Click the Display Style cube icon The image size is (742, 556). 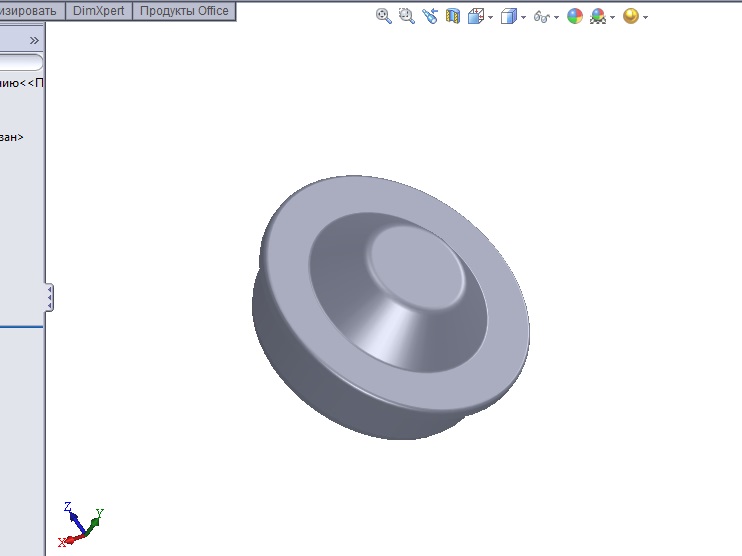tap(508, 16)
